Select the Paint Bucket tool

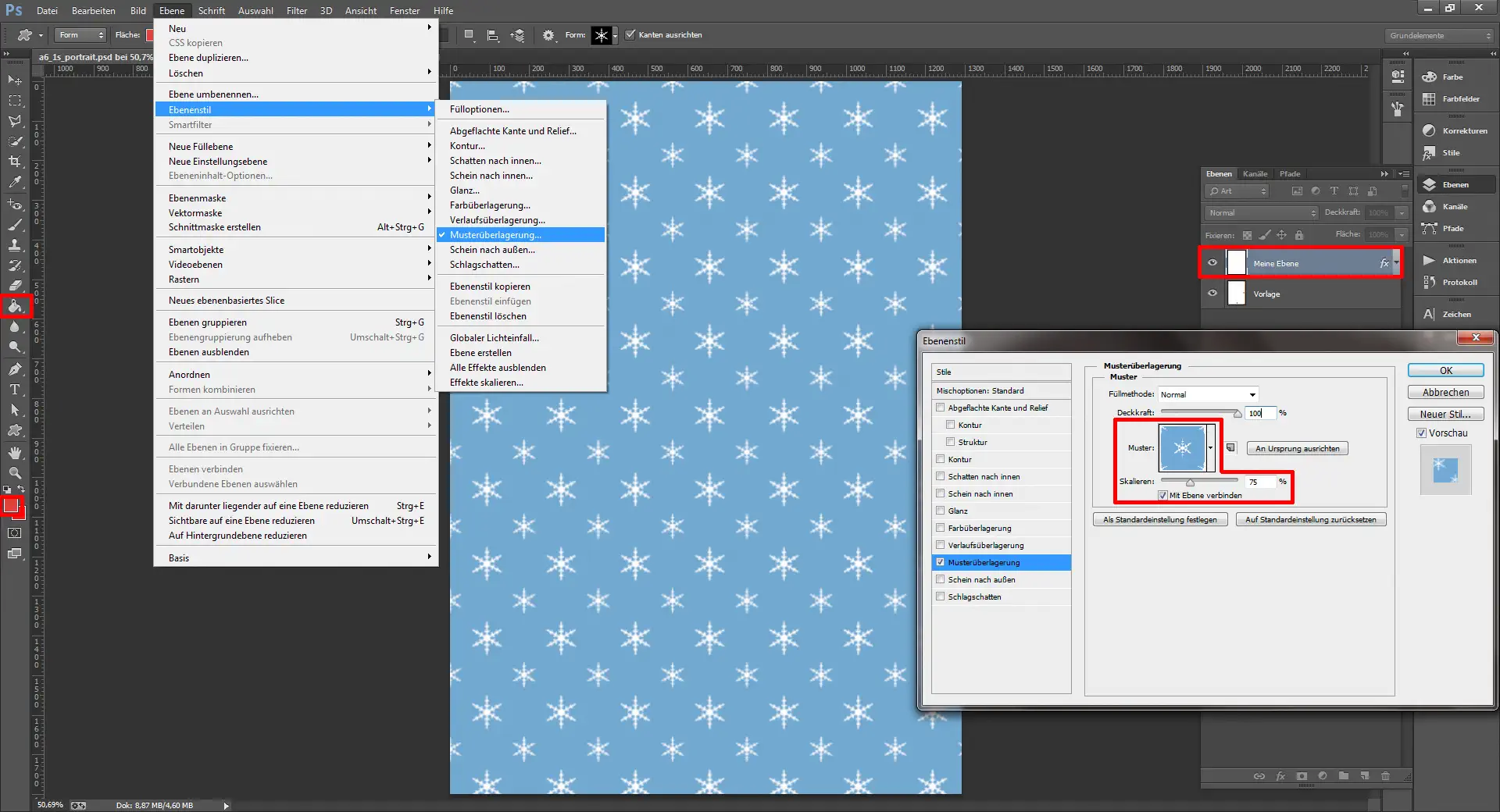[x=14, y=306]
